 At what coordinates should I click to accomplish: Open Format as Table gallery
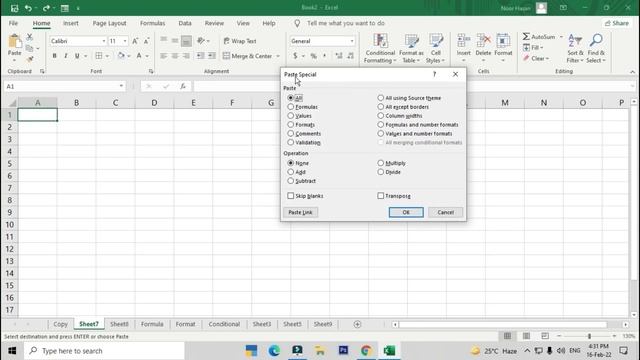(411, 49)
